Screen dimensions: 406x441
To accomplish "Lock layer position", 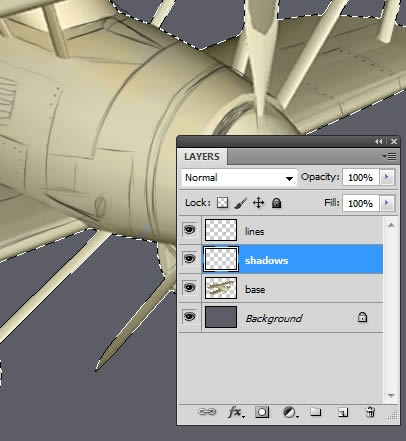I will point(258,203).
